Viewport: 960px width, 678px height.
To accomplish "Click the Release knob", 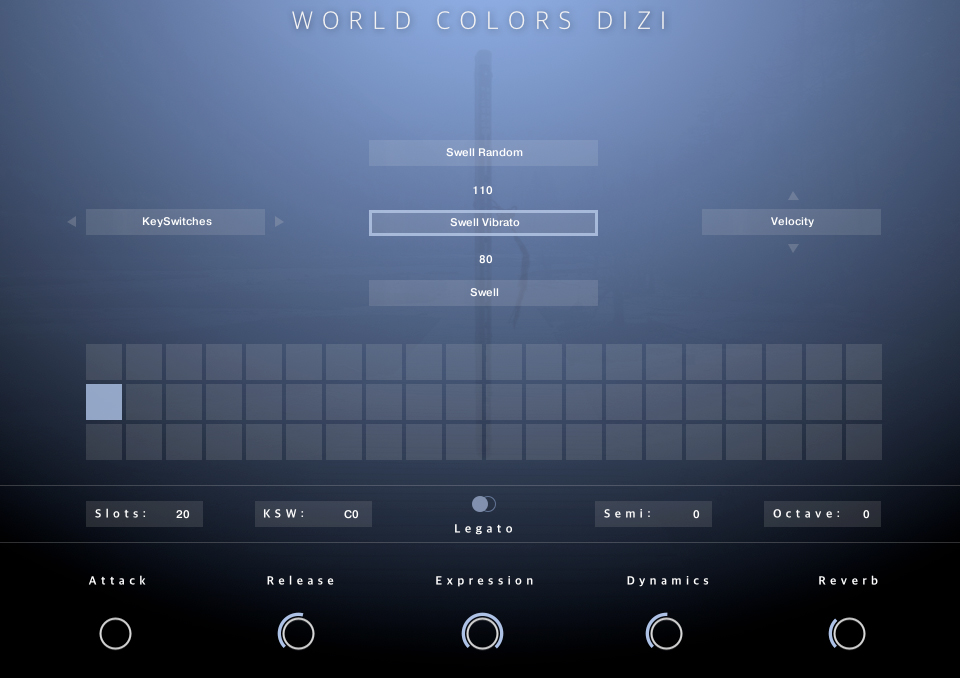I will 297,633.
